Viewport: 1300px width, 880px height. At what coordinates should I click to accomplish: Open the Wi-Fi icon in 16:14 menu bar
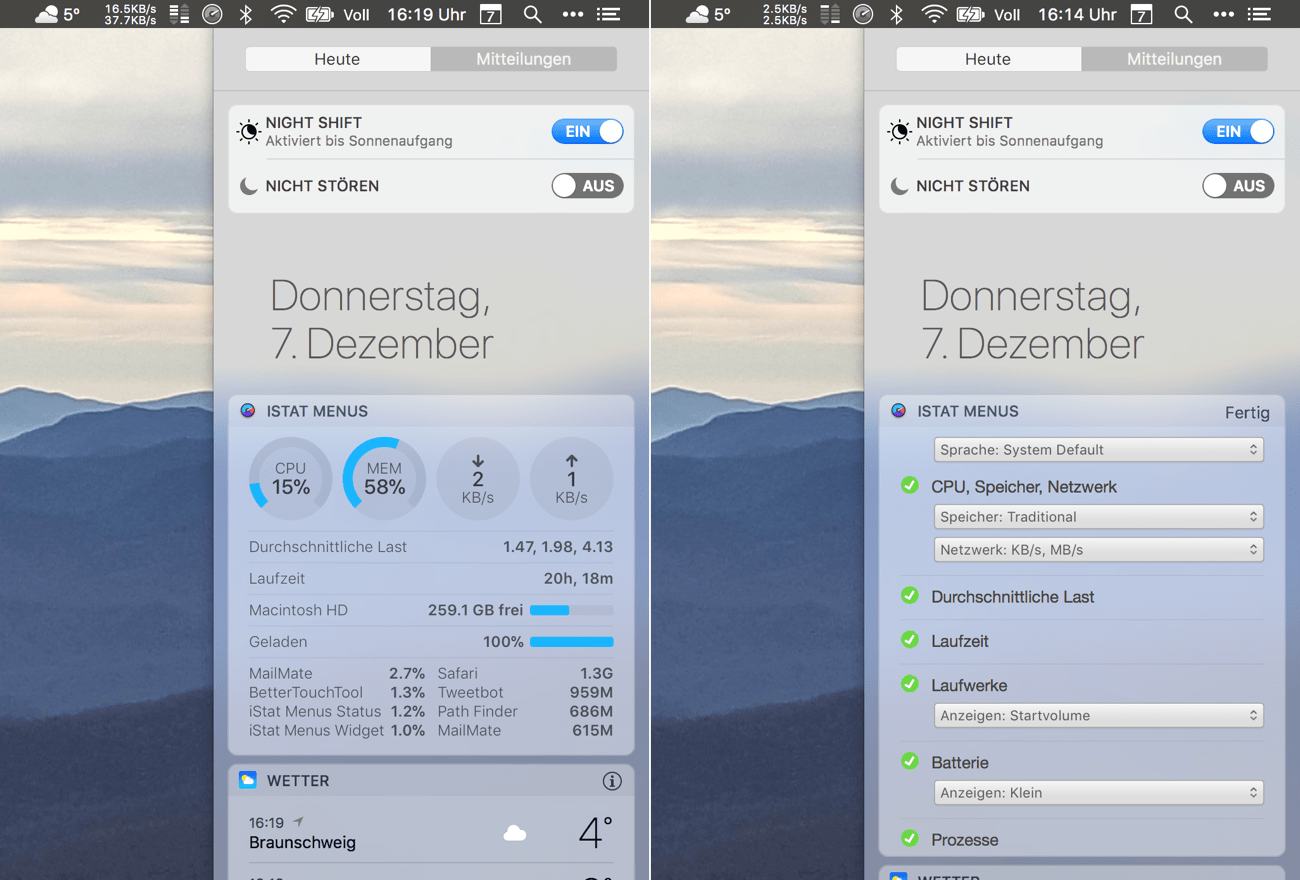(x=935, y=14)
